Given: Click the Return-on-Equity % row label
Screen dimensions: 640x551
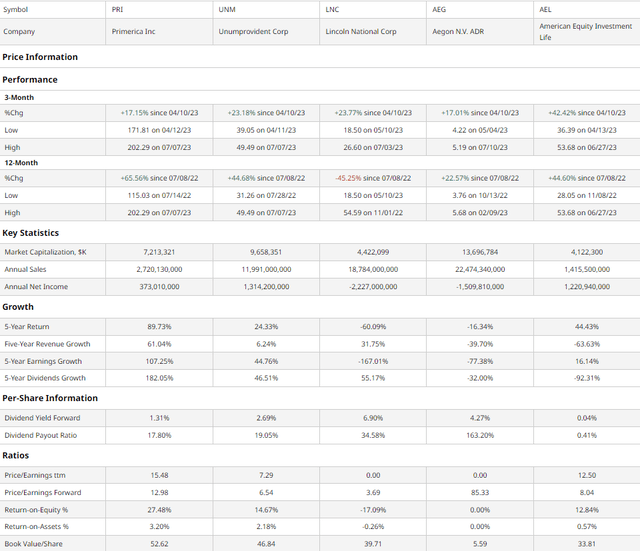Looking at the screenshot, I should pos(36,510).
